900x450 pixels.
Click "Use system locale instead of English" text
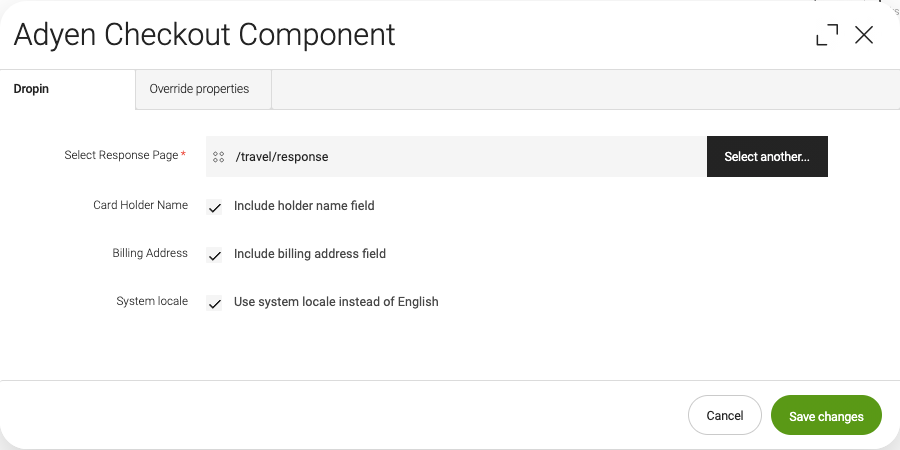tap(336, 302)
